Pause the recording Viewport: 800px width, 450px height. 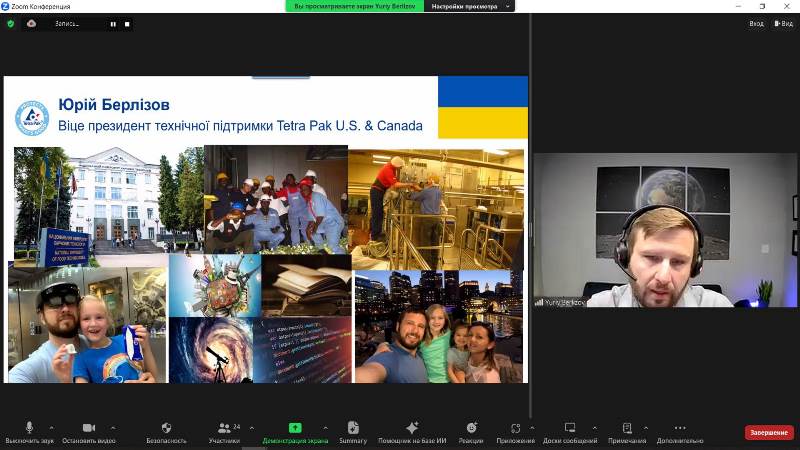coord(113,24)
